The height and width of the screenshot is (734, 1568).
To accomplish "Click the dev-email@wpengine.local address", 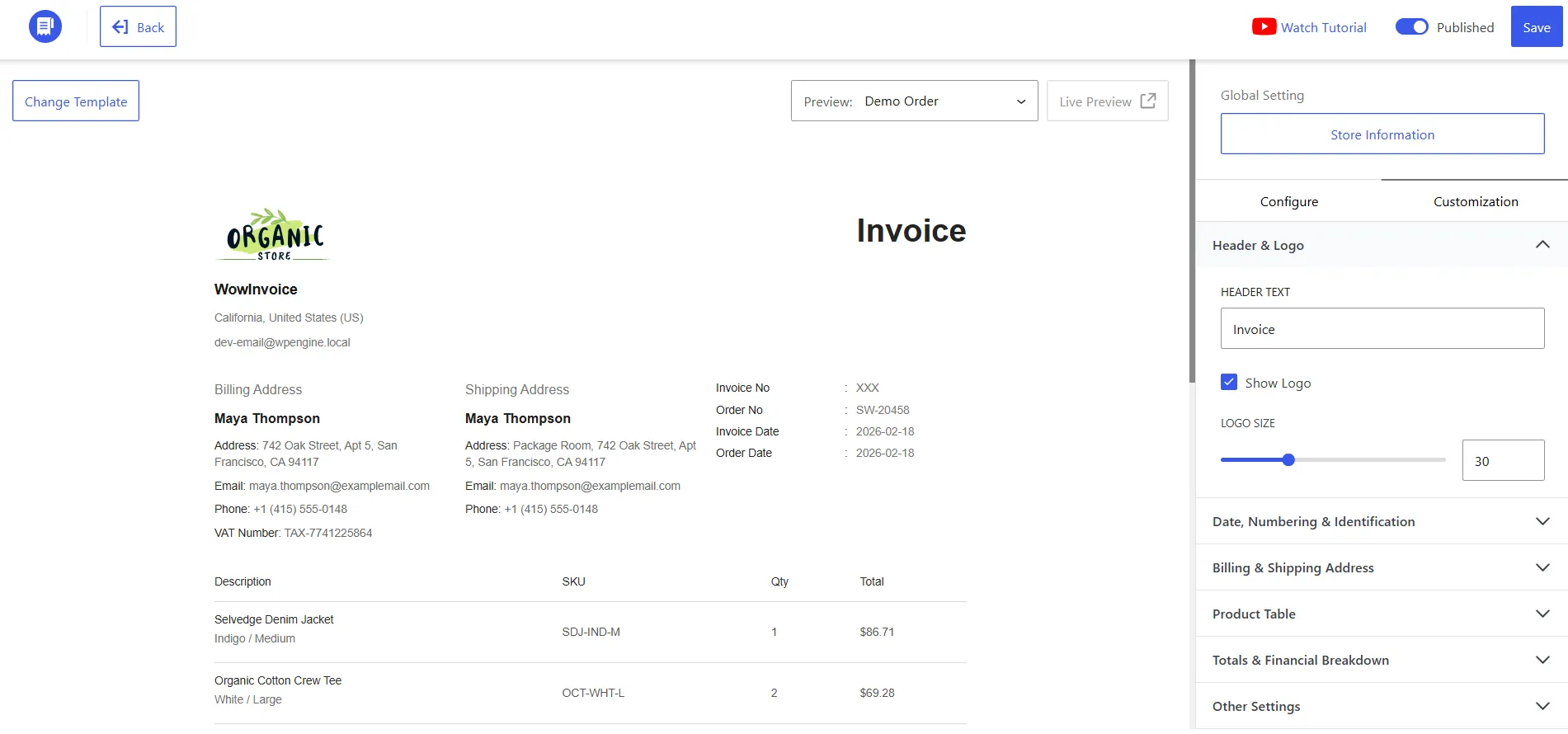I will (x=282, y=342).
